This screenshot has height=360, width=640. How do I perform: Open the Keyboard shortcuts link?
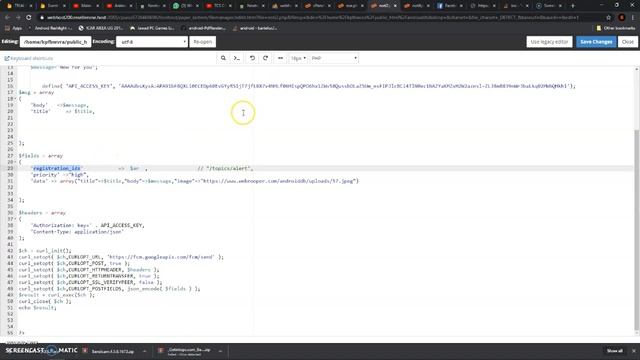[29, 58]
